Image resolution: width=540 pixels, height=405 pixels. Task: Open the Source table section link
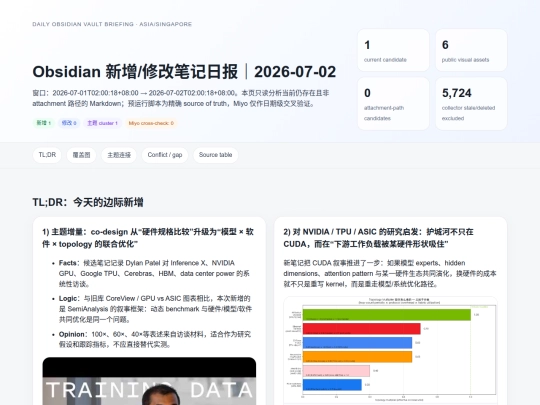tap(215, 155)
